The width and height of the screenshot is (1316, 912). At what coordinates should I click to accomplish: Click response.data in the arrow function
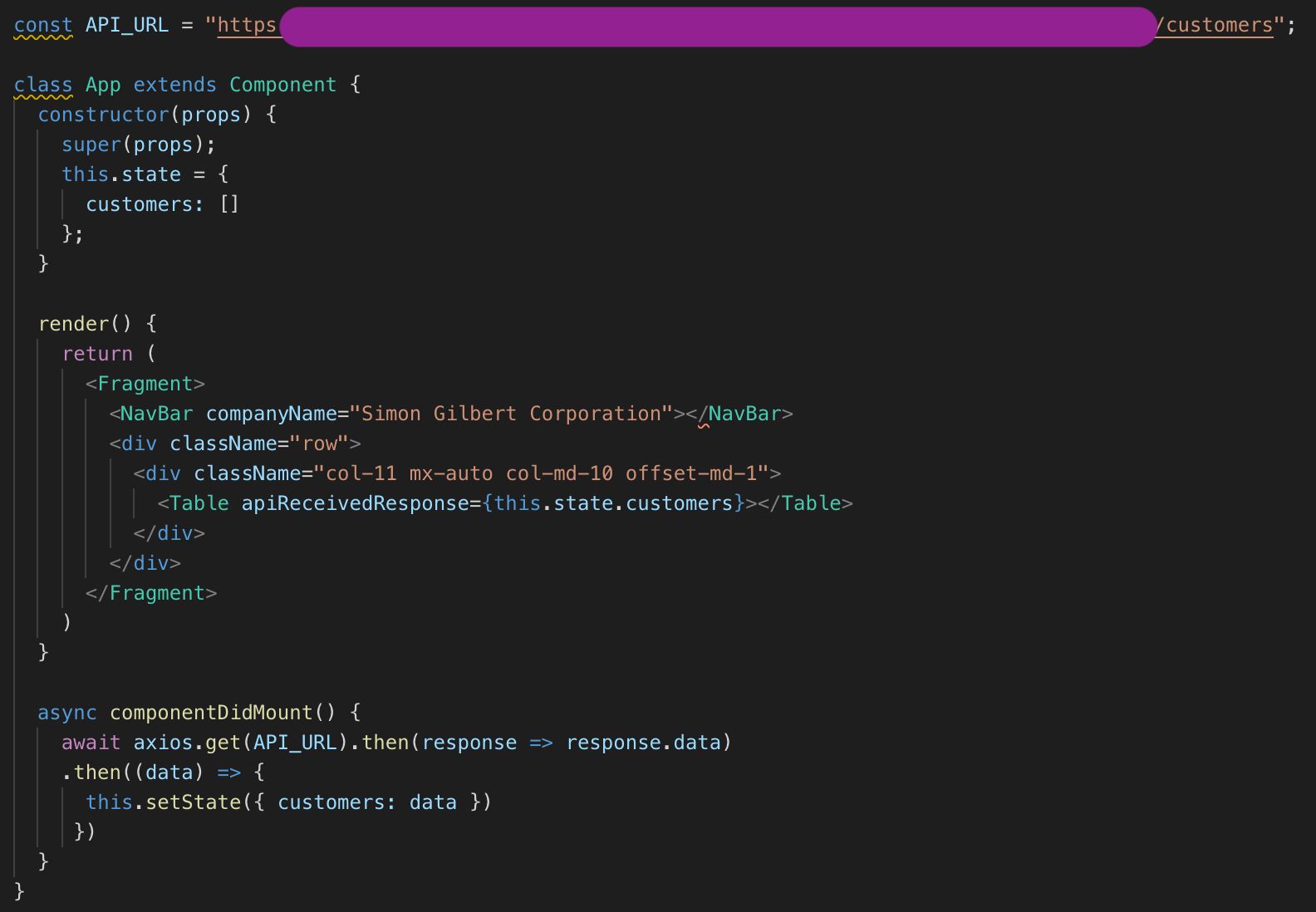pyautogui.click(x=643, y=743)
